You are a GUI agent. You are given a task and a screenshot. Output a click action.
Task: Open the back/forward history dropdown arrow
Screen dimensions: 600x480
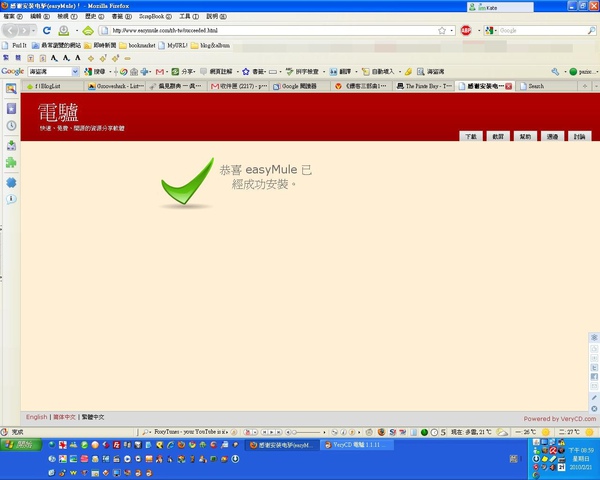pos(34,30)
